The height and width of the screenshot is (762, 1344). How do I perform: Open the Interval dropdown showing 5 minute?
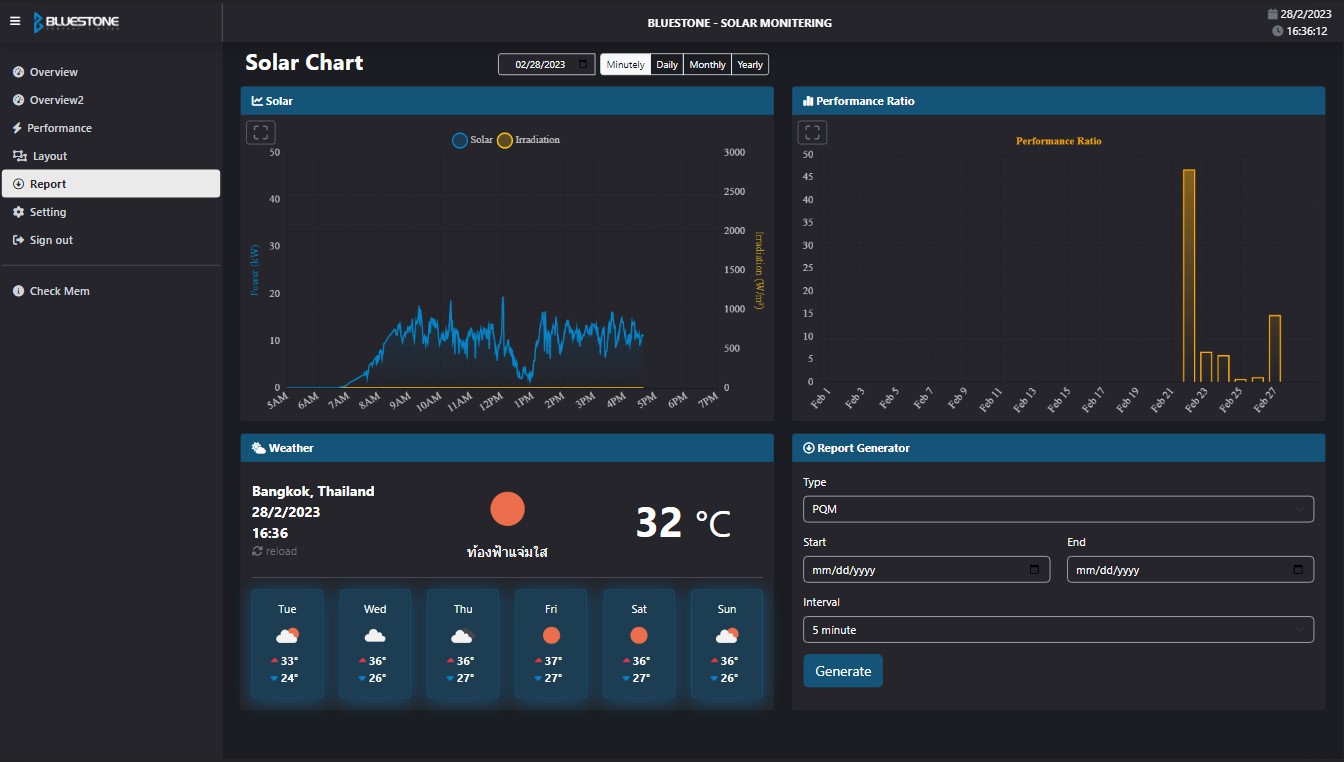[x=1058, y=630]
